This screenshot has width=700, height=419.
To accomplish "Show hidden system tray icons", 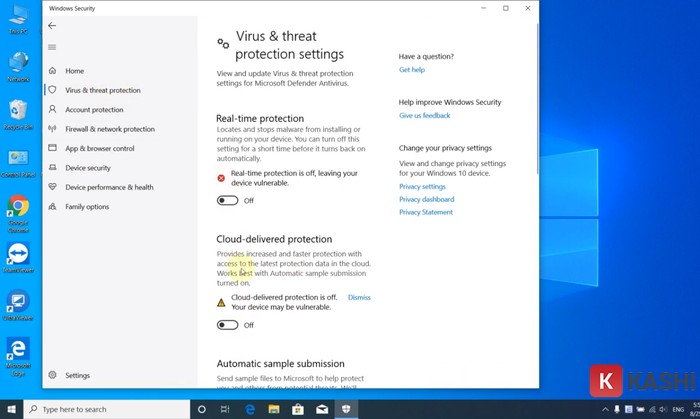I will click(605, 409).
